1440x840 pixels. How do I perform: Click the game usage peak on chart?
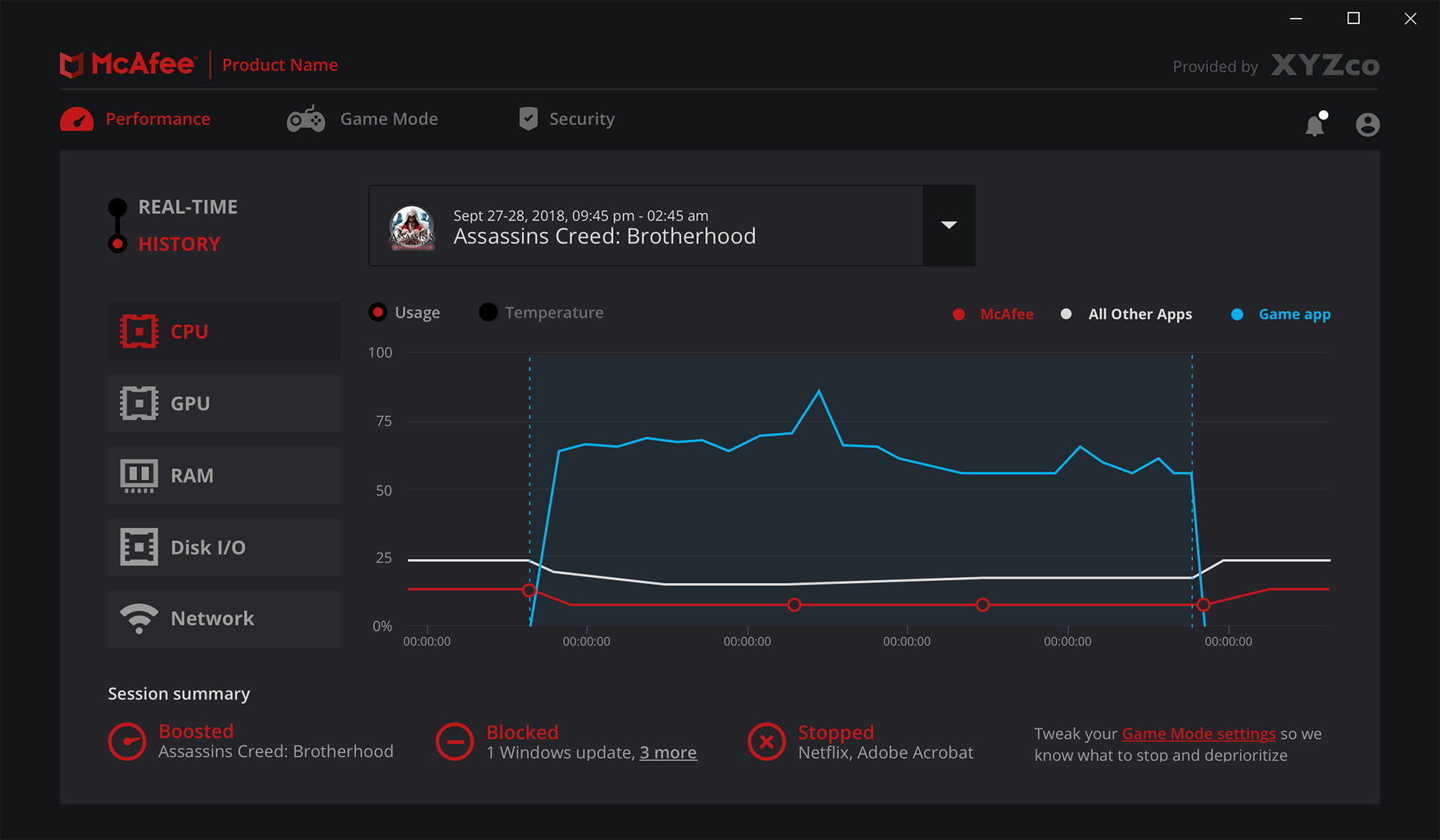[x=818, y=391]
